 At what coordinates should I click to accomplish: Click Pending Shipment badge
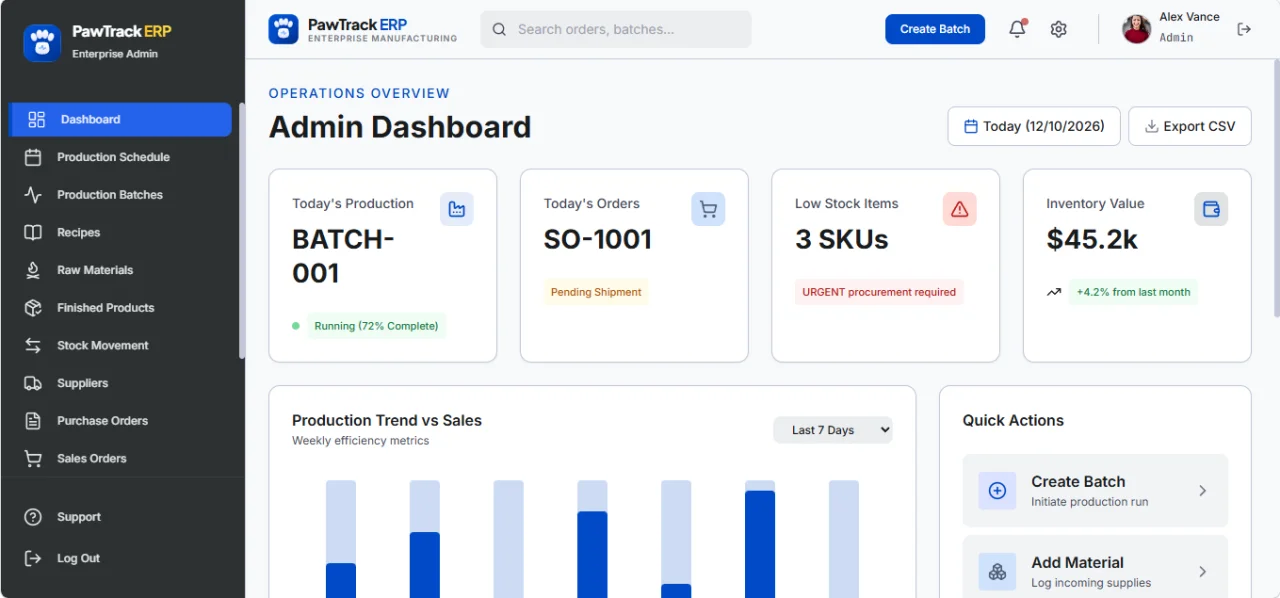click(596, 292)
